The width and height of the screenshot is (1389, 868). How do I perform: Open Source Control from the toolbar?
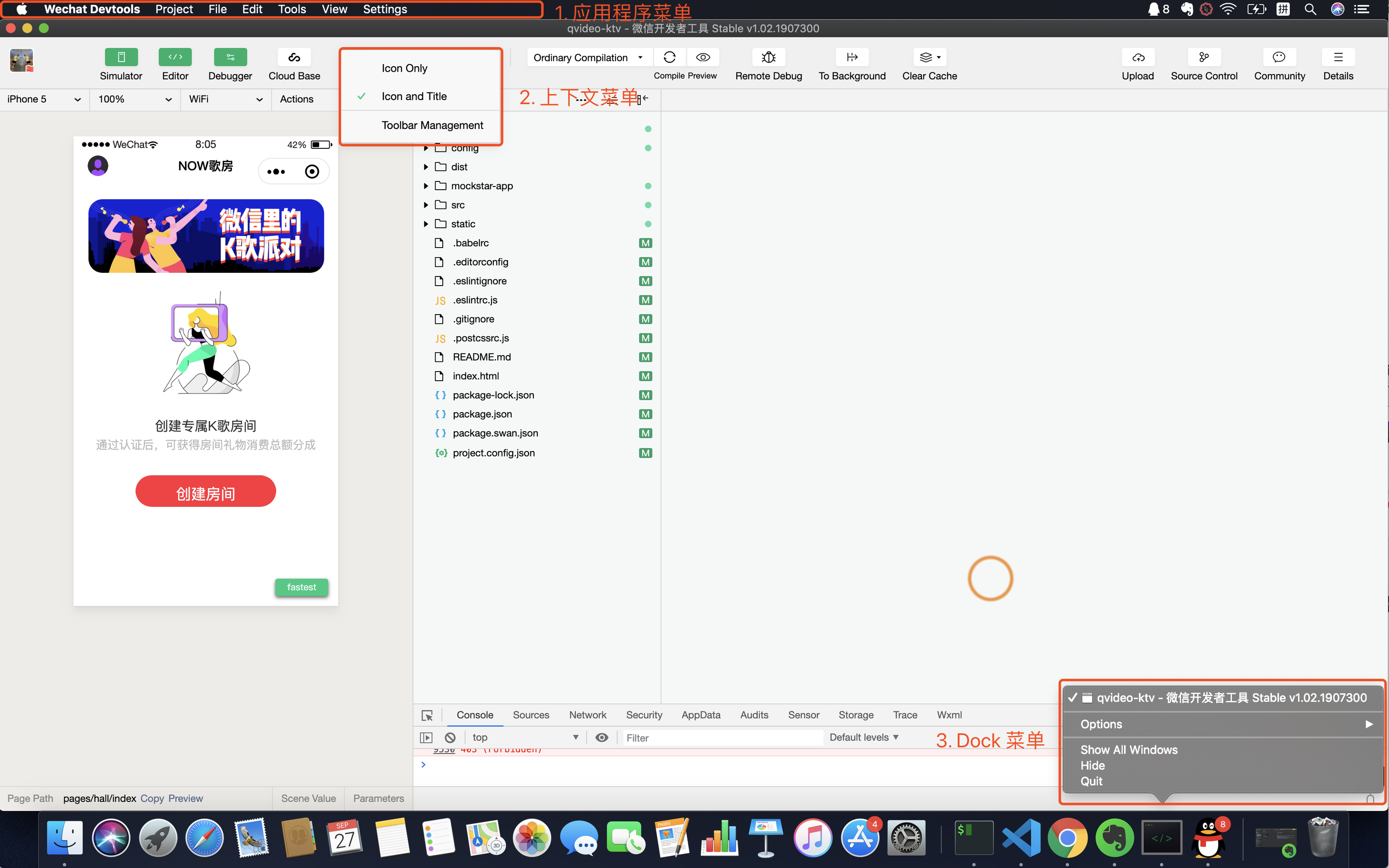pyautogui.click(x=1203, y=57)
